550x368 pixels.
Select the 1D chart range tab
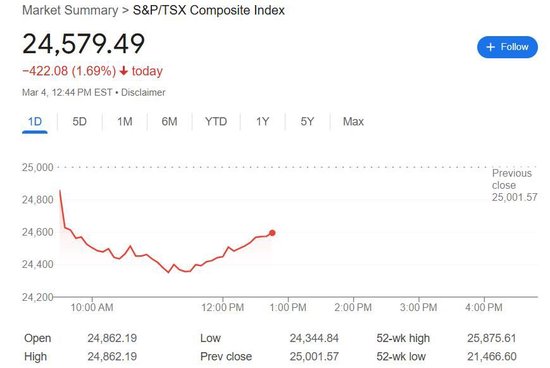[35, 122]
